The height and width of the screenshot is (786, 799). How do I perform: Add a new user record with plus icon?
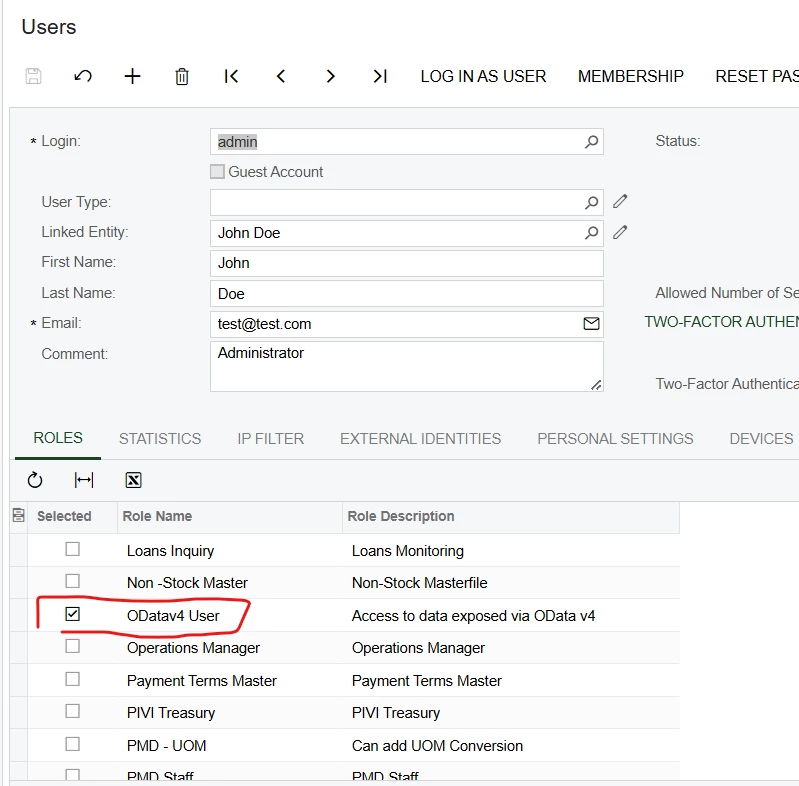(x=132, y=76)
